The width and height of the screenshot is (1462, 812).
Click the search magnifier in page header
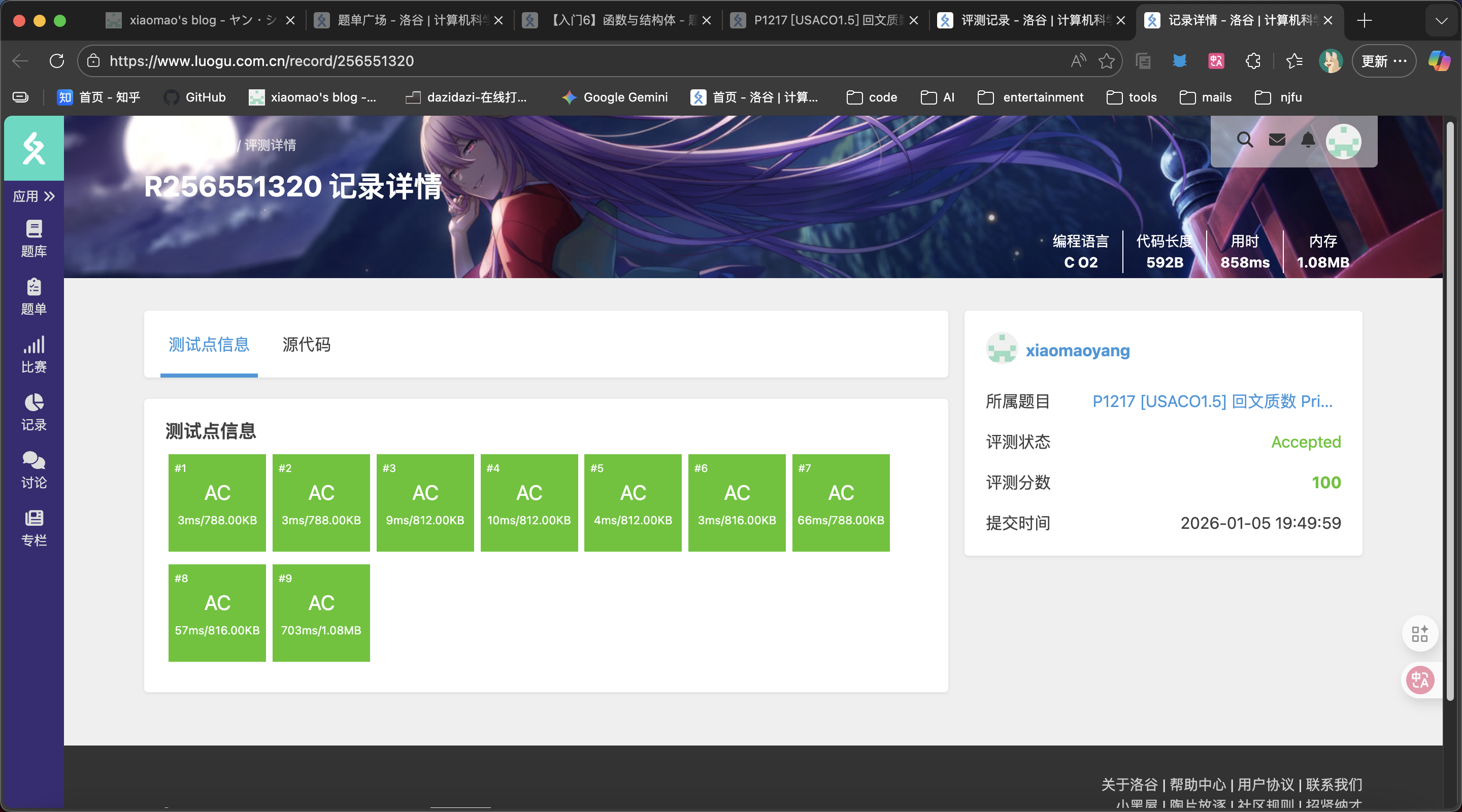1245,140
